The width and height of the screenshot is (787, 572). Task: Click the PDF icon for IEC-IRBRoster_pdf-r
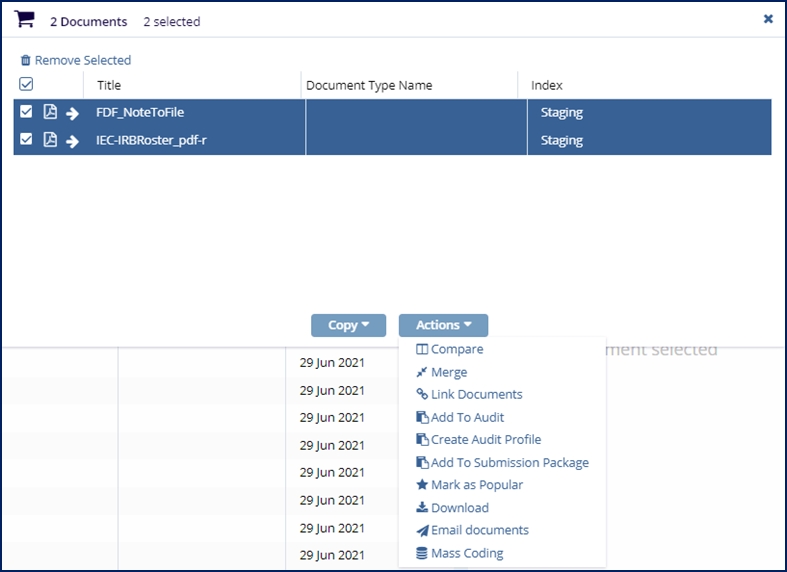pos(50,141)
